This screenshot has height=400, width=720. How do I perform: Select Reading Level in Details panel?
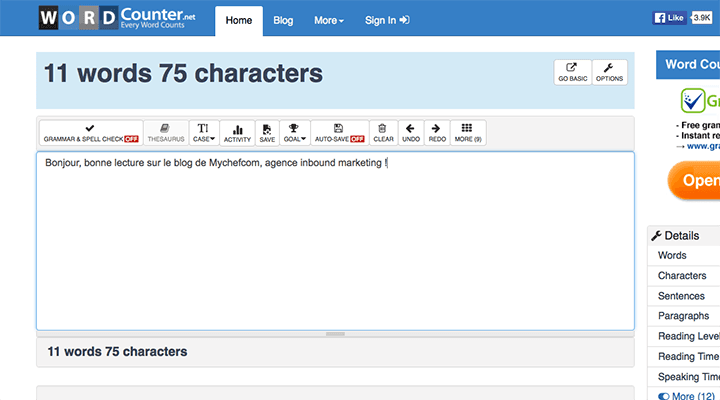click(x=684, y=336)
